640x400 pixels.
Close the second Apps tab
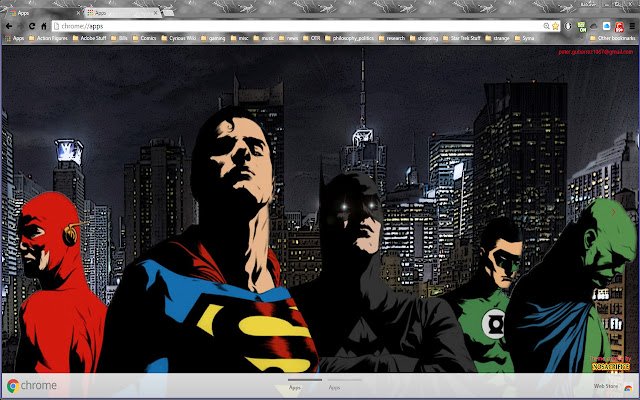[x=155, y=13]
